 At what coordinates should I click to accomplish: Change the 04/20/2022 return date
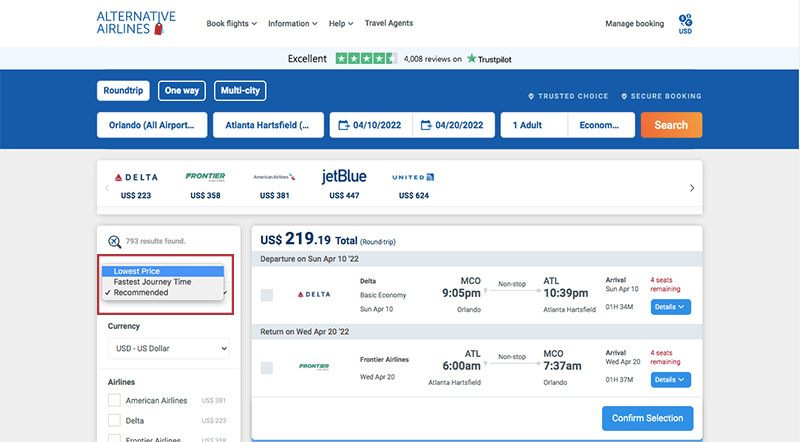[x=454, y=125]
